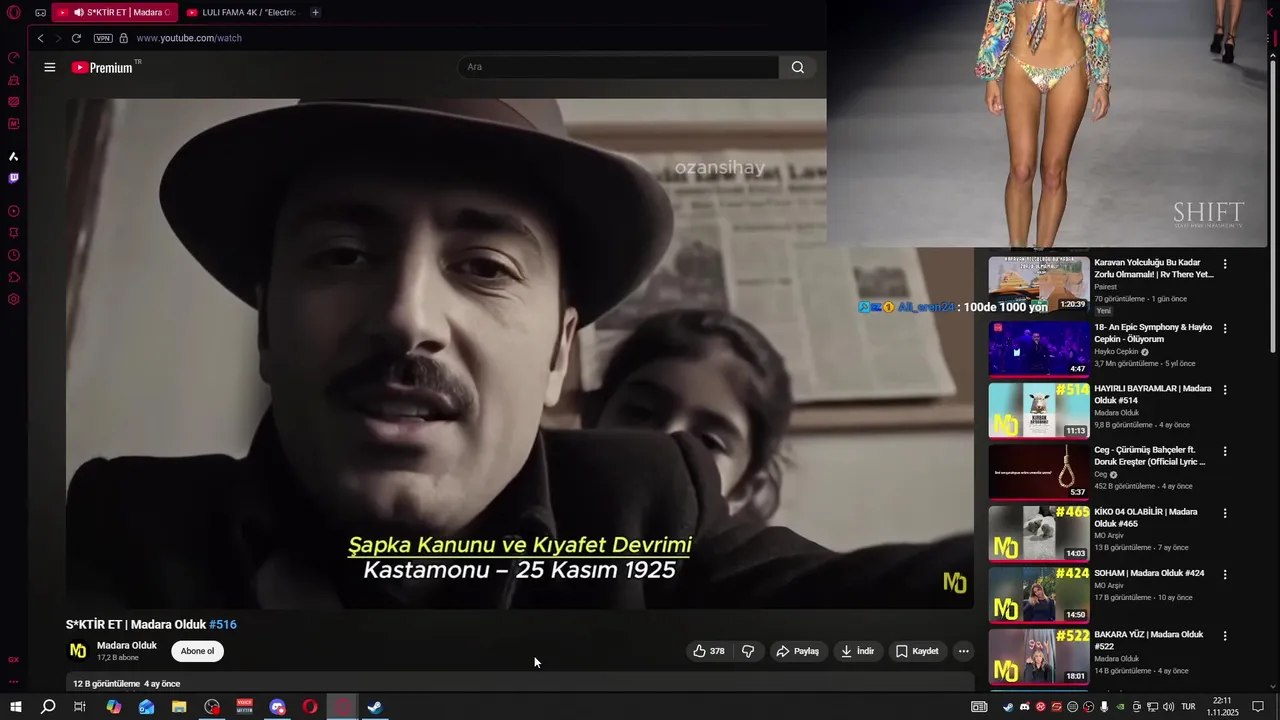Image resolution: width=1280 pixels, height=720 pixels.
Task: Click '12 B görüntüleme 4 ay önce' description text
Action: pos(127,684)
